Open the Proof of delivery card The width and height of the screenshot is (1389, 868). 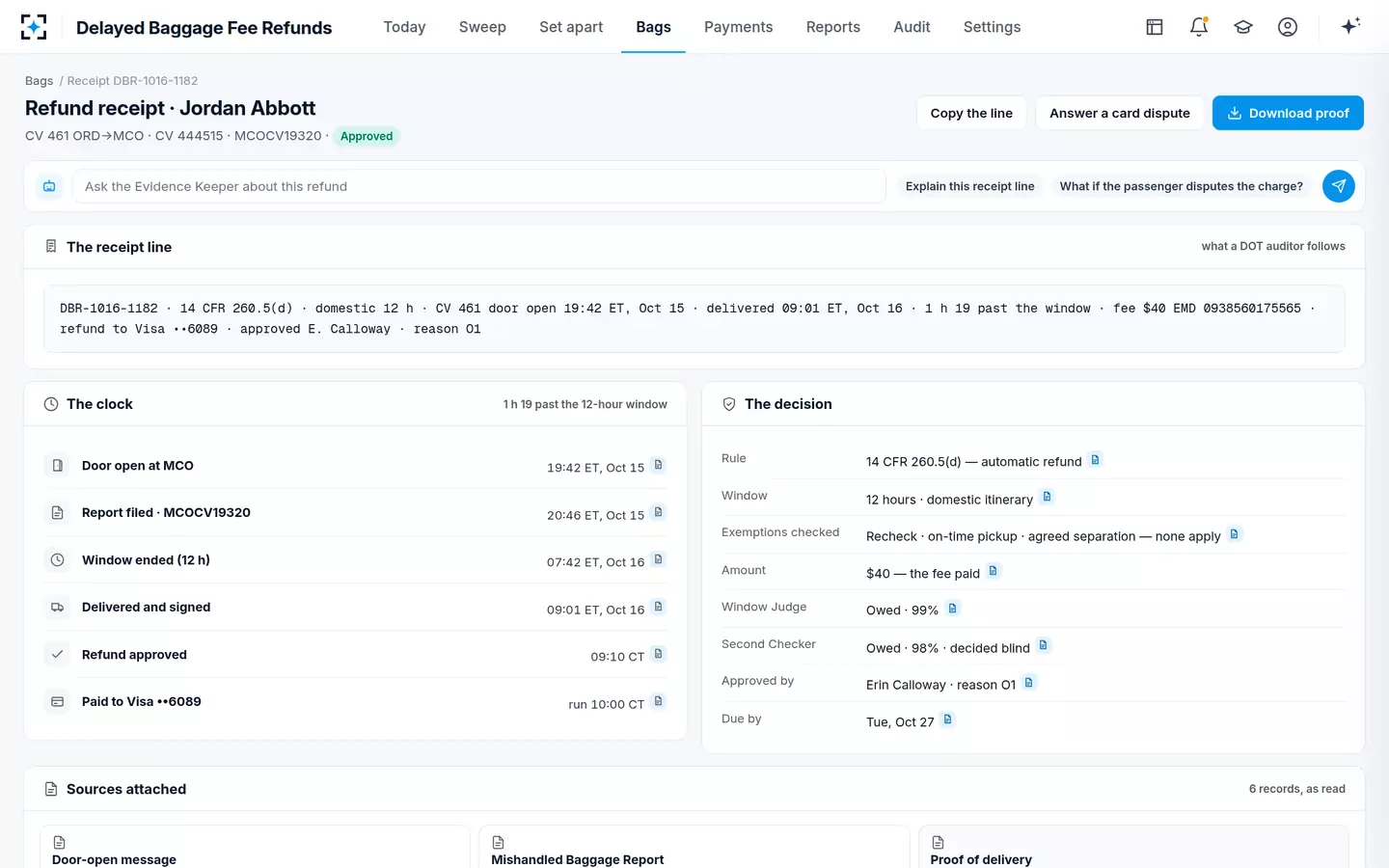pos(1133,847)
